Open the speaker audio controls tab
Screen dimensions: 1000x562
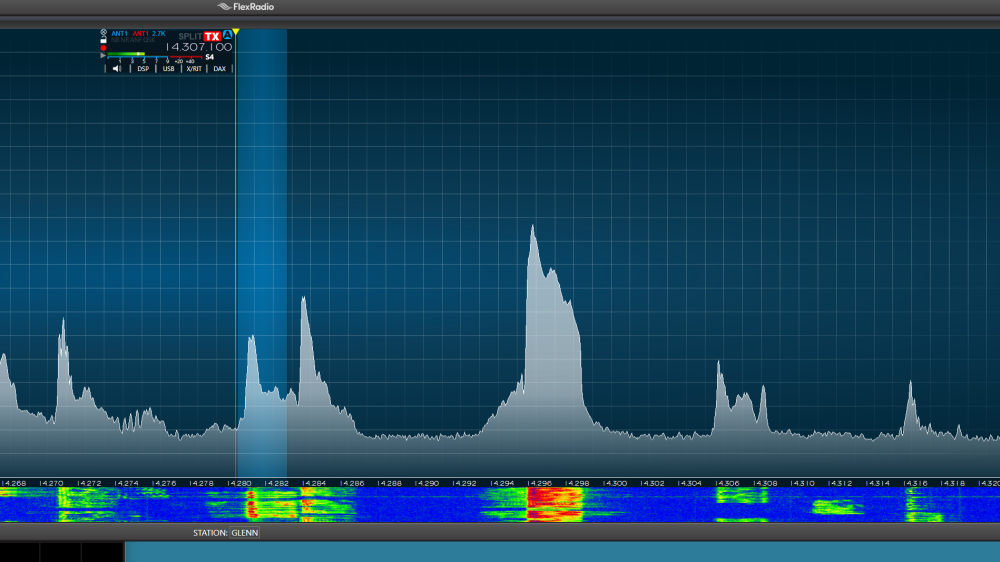[117, 69]
